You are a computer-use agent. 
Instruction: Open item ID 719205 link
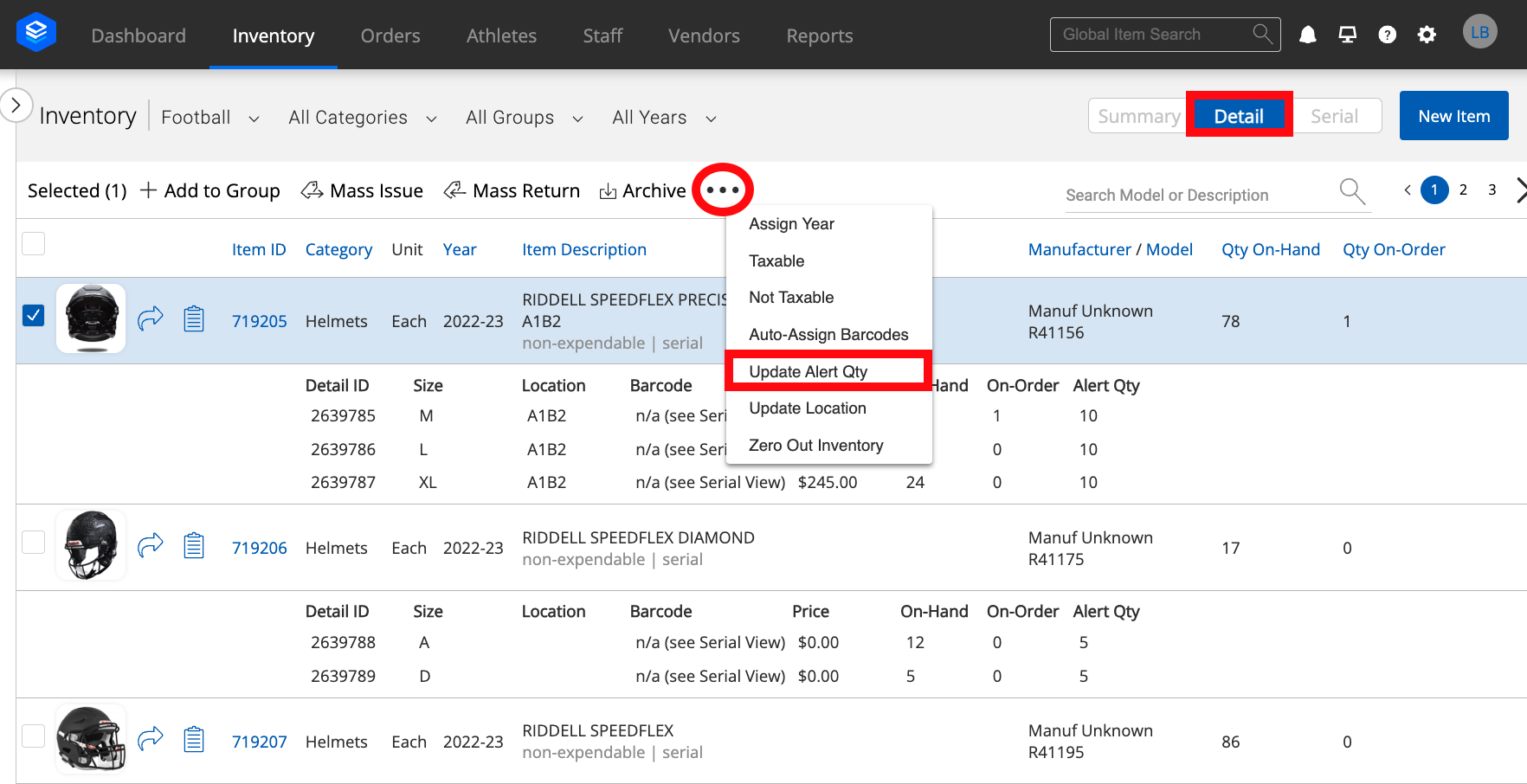(x=259, y=321)
